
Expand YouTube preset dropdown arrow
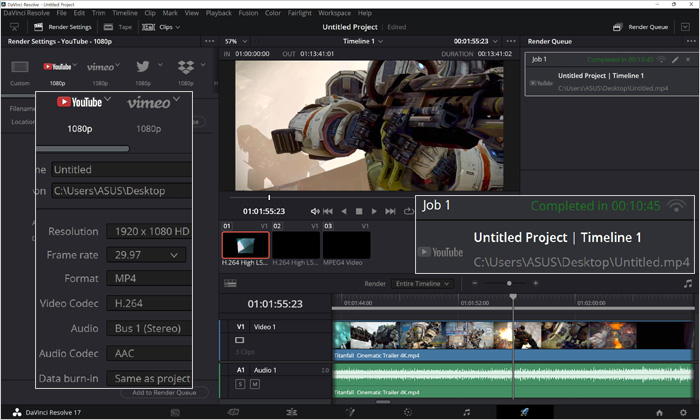[x=75, y=65]
